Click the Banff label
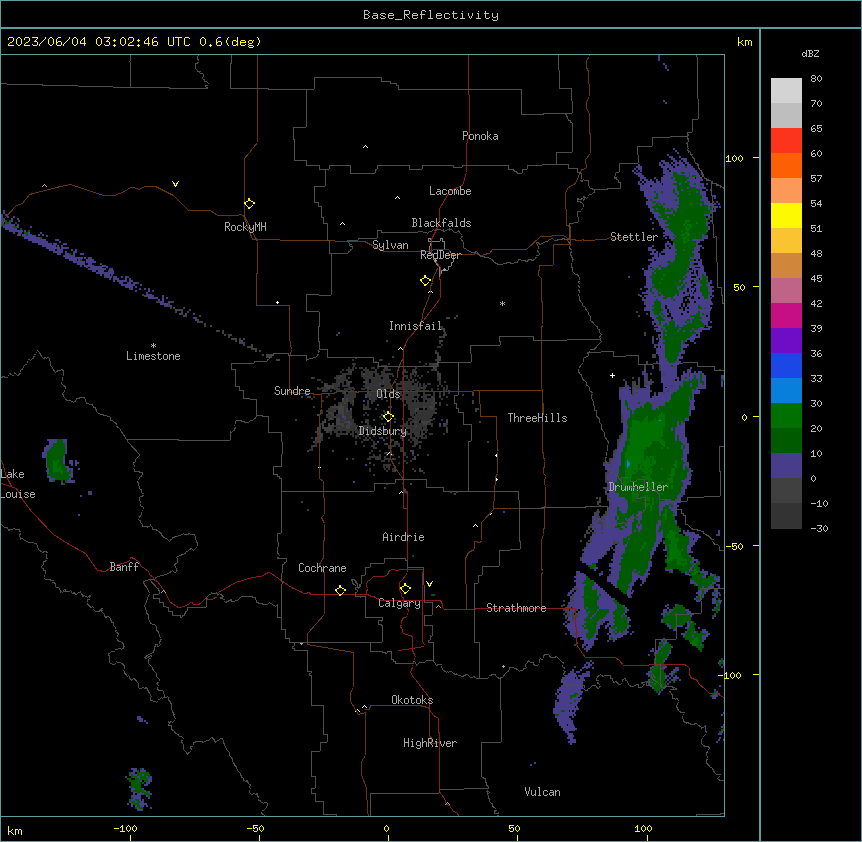862x842 pixels. pos(124,567)
